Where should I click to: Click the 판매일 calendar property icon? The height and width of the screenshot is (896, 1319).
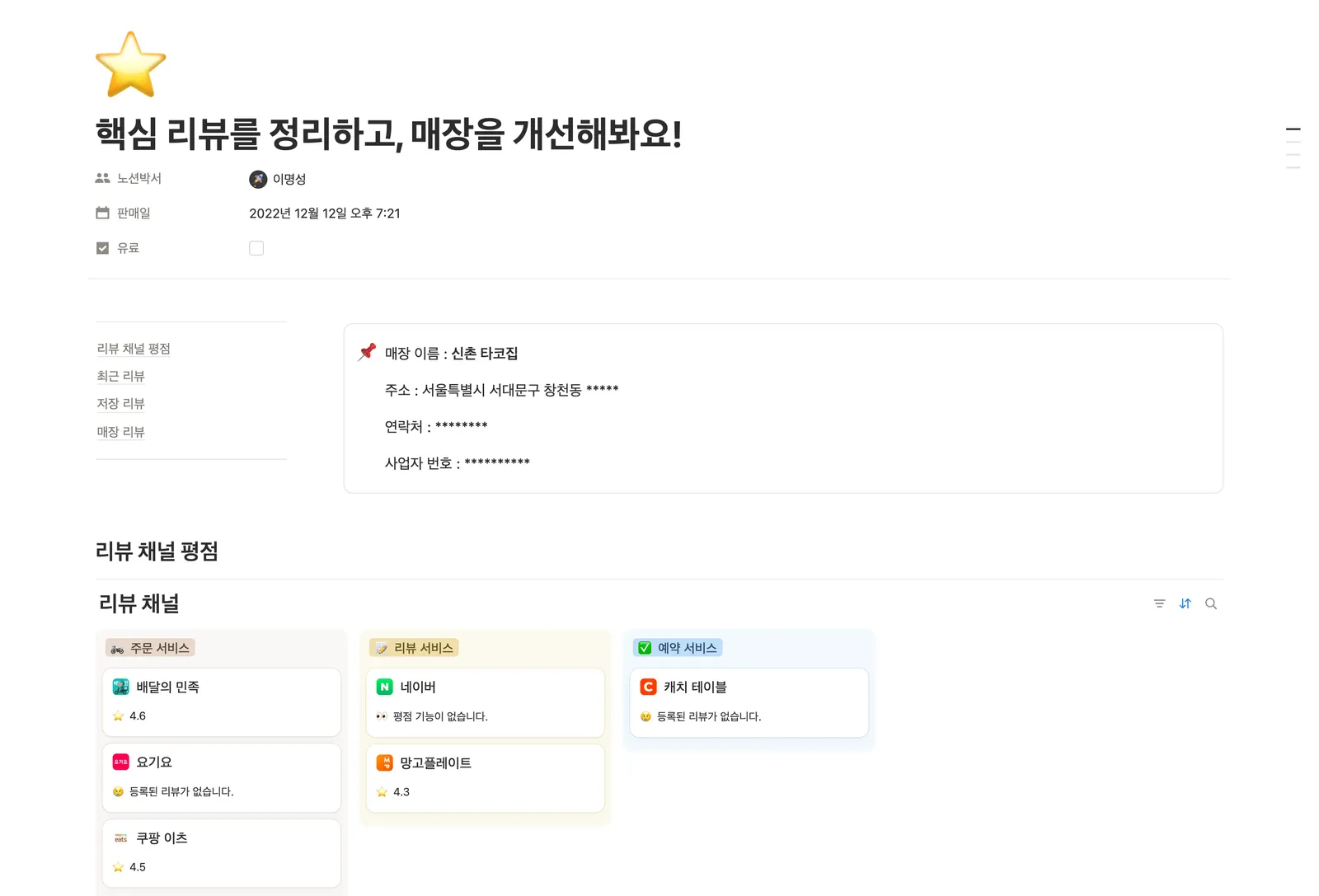tap(102, 213)
